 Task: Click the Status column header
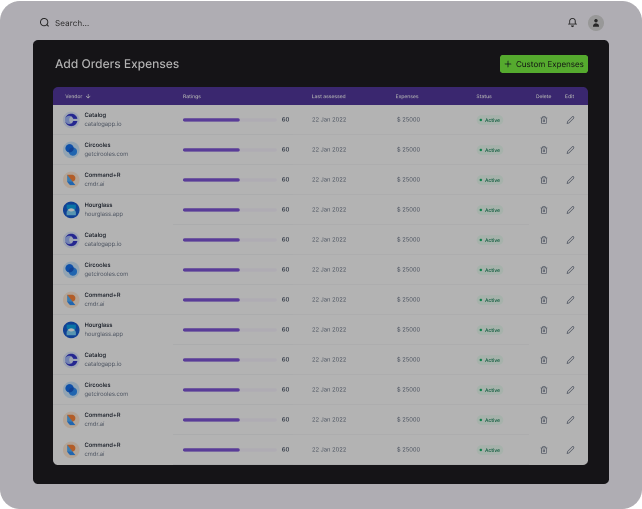tap(484, 96)
